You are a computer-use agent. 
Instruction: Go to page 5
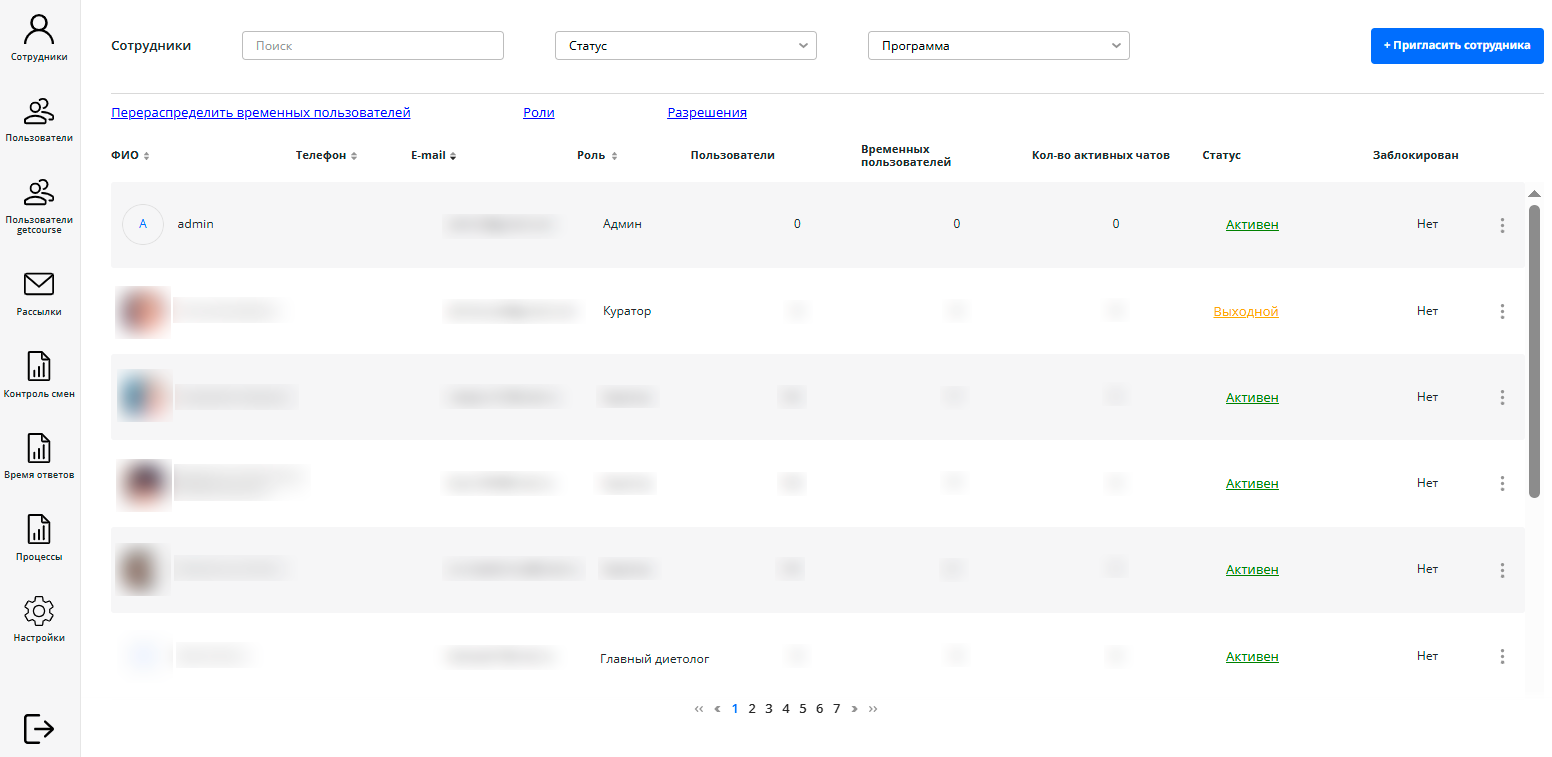click(802, 709)
